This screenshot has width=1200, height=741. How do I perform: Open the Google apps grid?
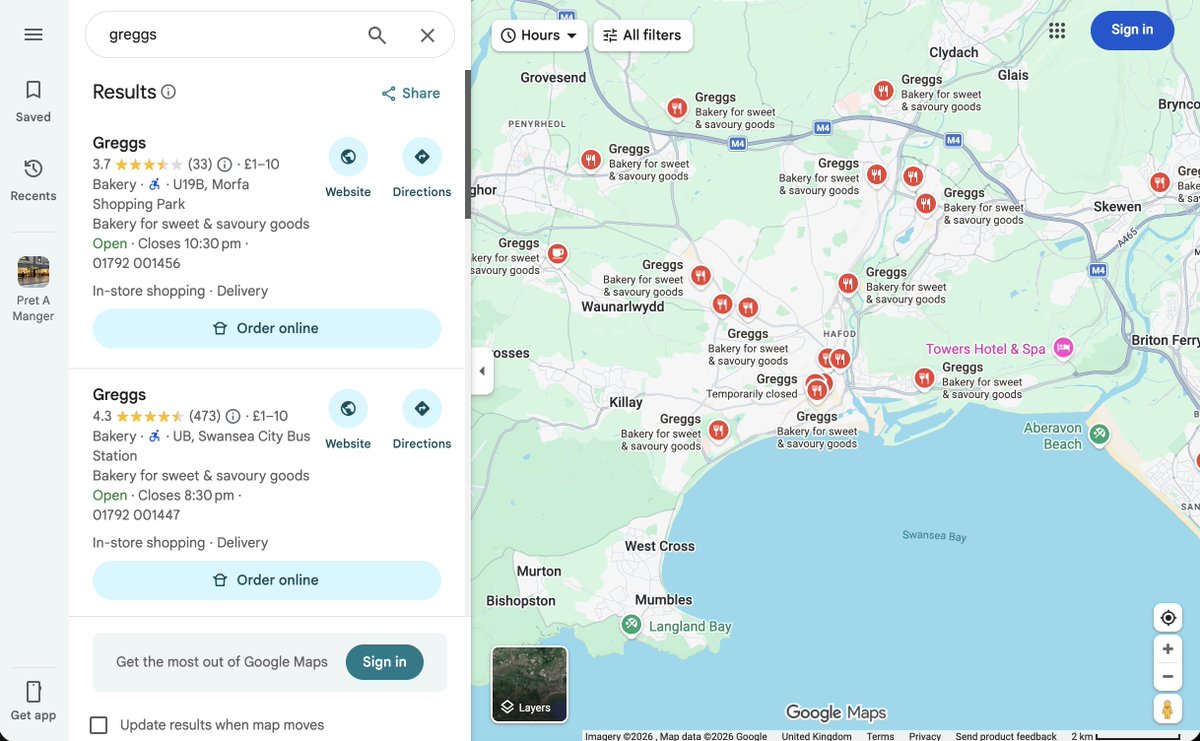pyautogui.click(x=1057, y=31)
